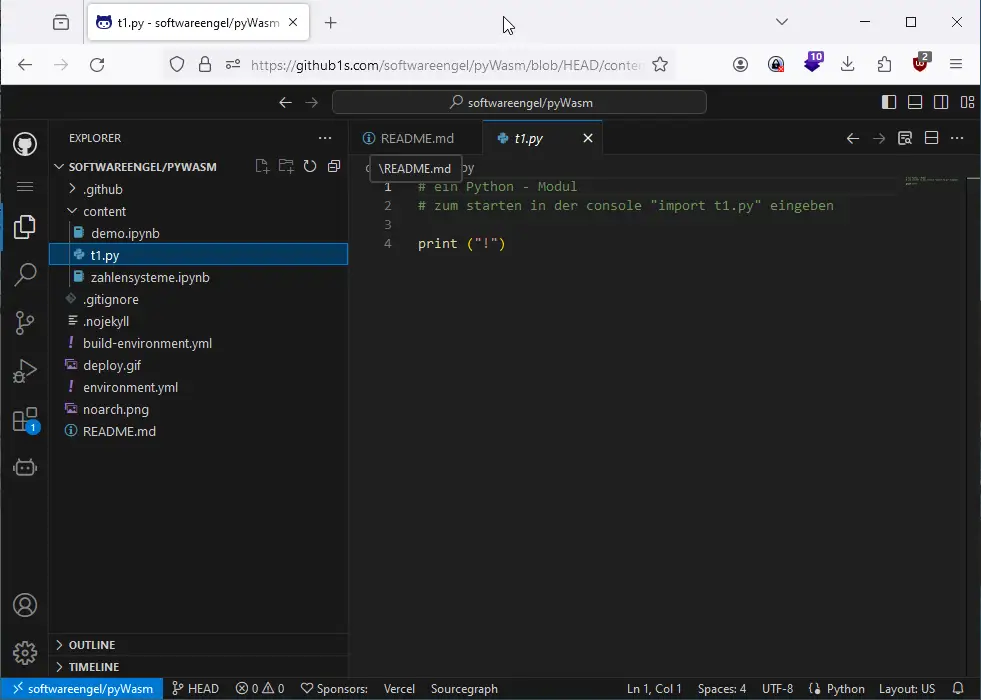The width and height of the screenshot is (981, 700).
Task: Toggle secondary side bar layout
Action: 941,102
